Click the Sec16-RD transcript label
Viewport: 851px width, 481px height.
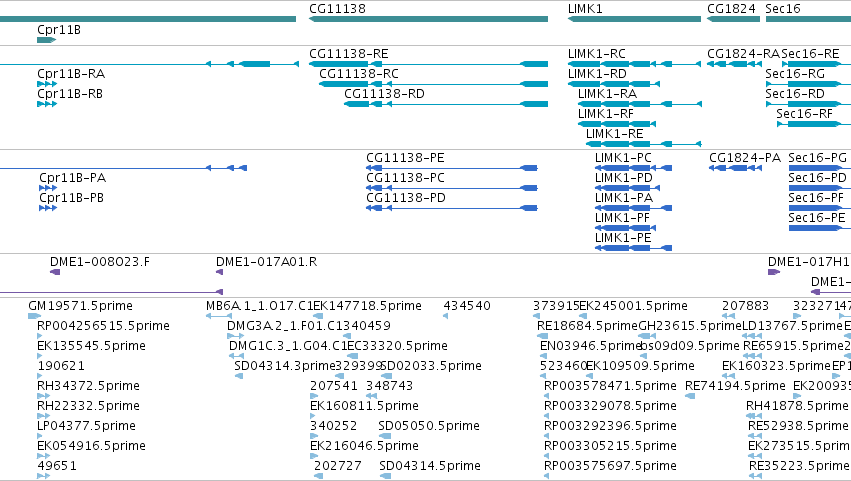[x=795, y=94]
